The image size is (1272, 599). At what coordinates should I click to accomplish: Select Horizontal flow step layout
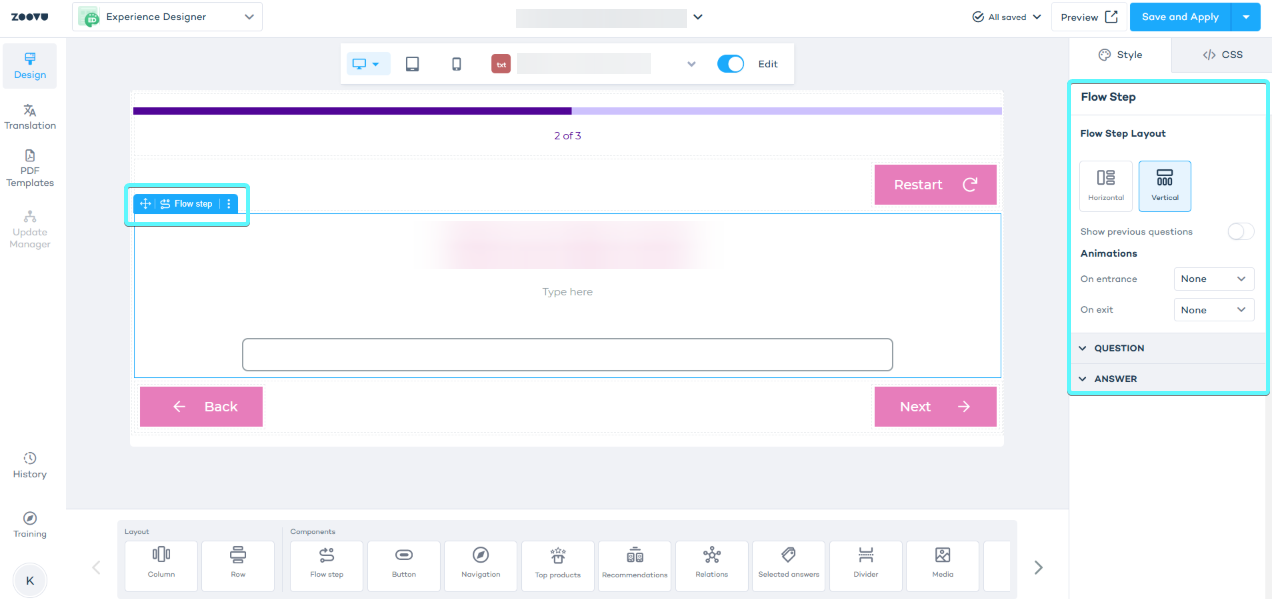tap(1106, 185)
